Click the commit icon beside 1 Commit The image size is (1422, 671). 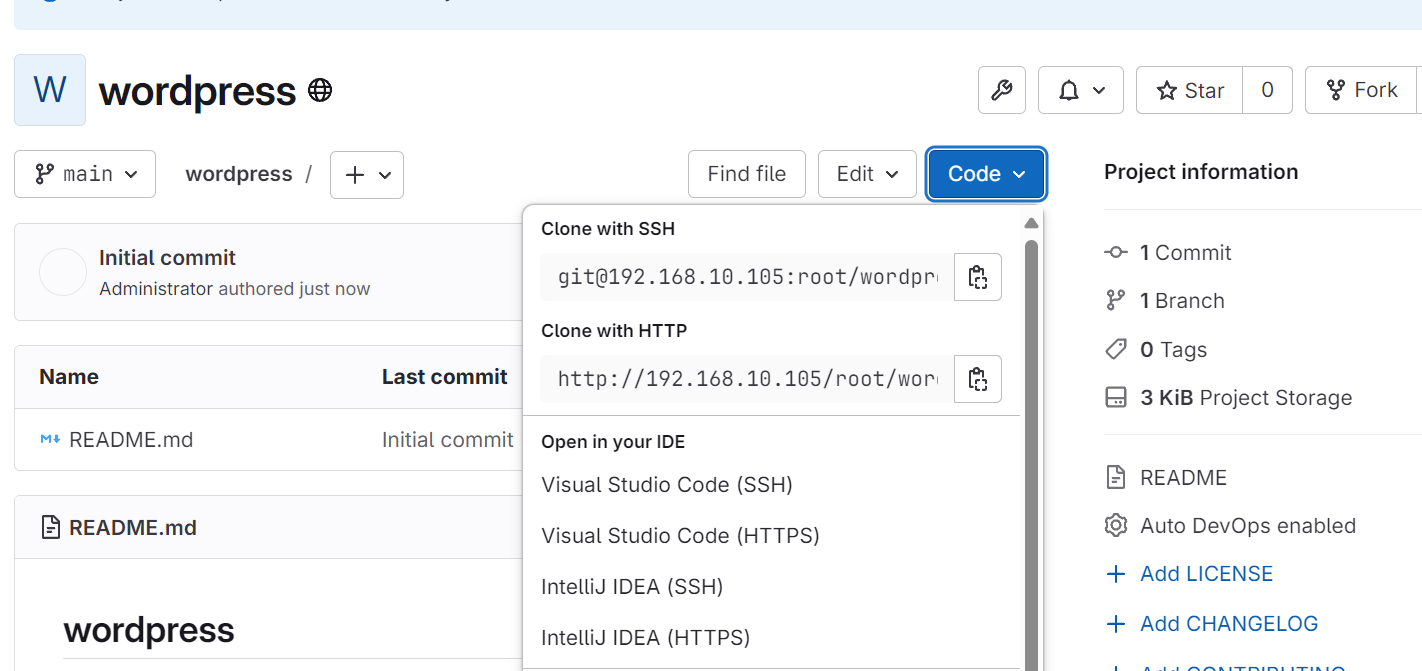click(x=1116, y=253)
